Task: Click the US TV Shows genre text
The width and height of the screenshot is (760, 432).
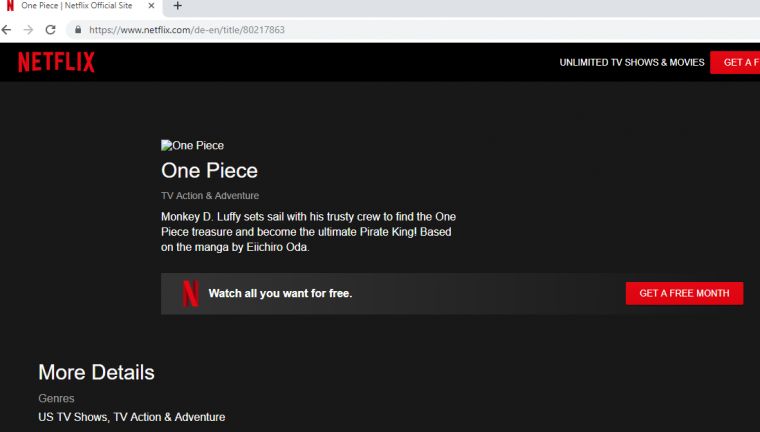Action: (73, 417)
